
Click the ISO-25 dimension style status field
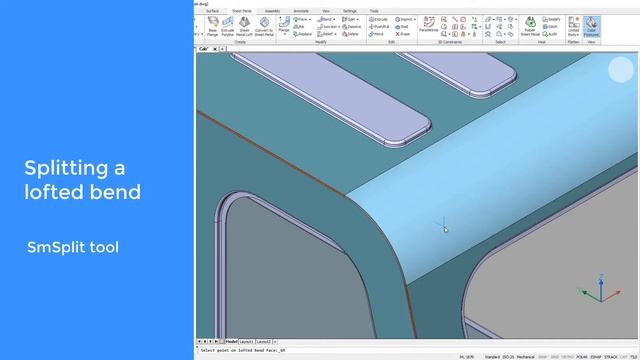[508, 357]
